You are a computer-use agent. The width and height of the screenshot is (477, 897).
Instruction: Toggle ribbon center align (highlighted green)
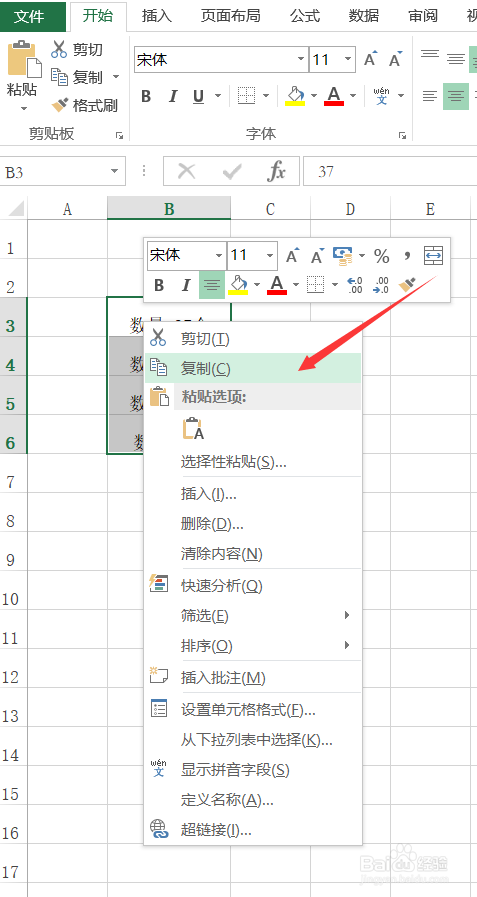(x=455, y=96)
